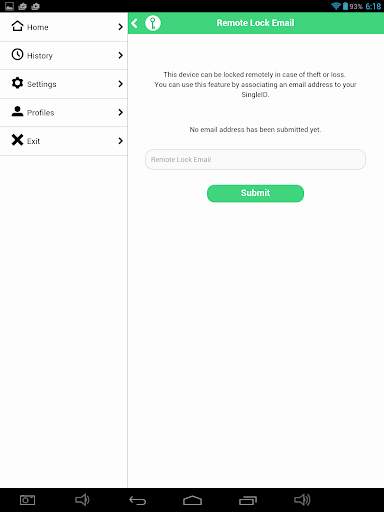The height and width of the screenshot is (512, 384).
Task: Tap the back arrow in green header
Action: [x=135, y=23]
